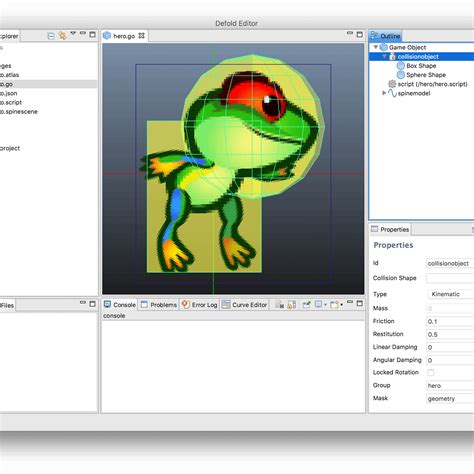474x474 pixels.
Task: Click the Box Shape circle icon
Action: point(401,66)
